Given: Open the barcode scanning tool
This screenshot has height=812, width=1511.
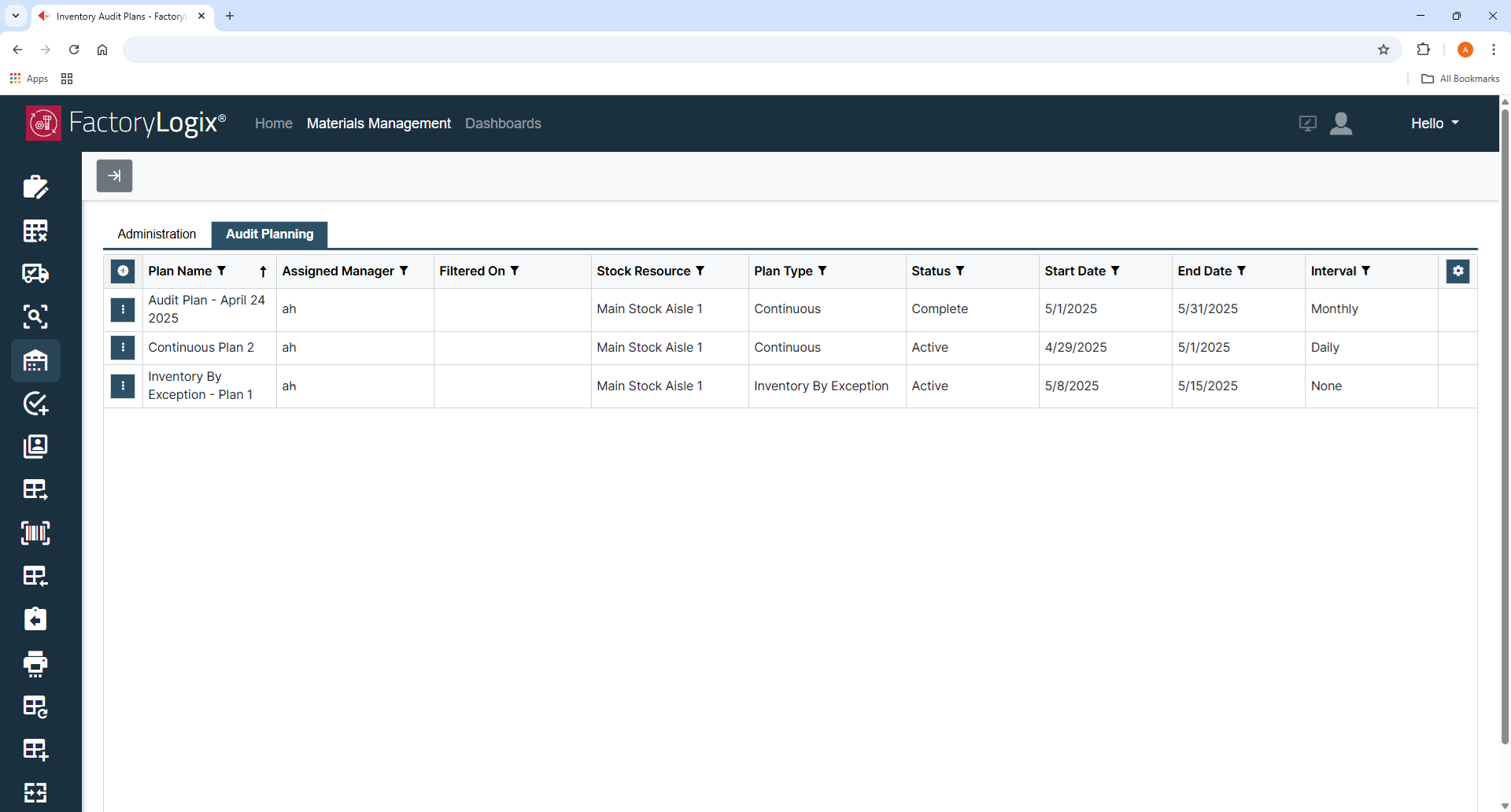Looking at the screenshot, I should coord(35,533).
